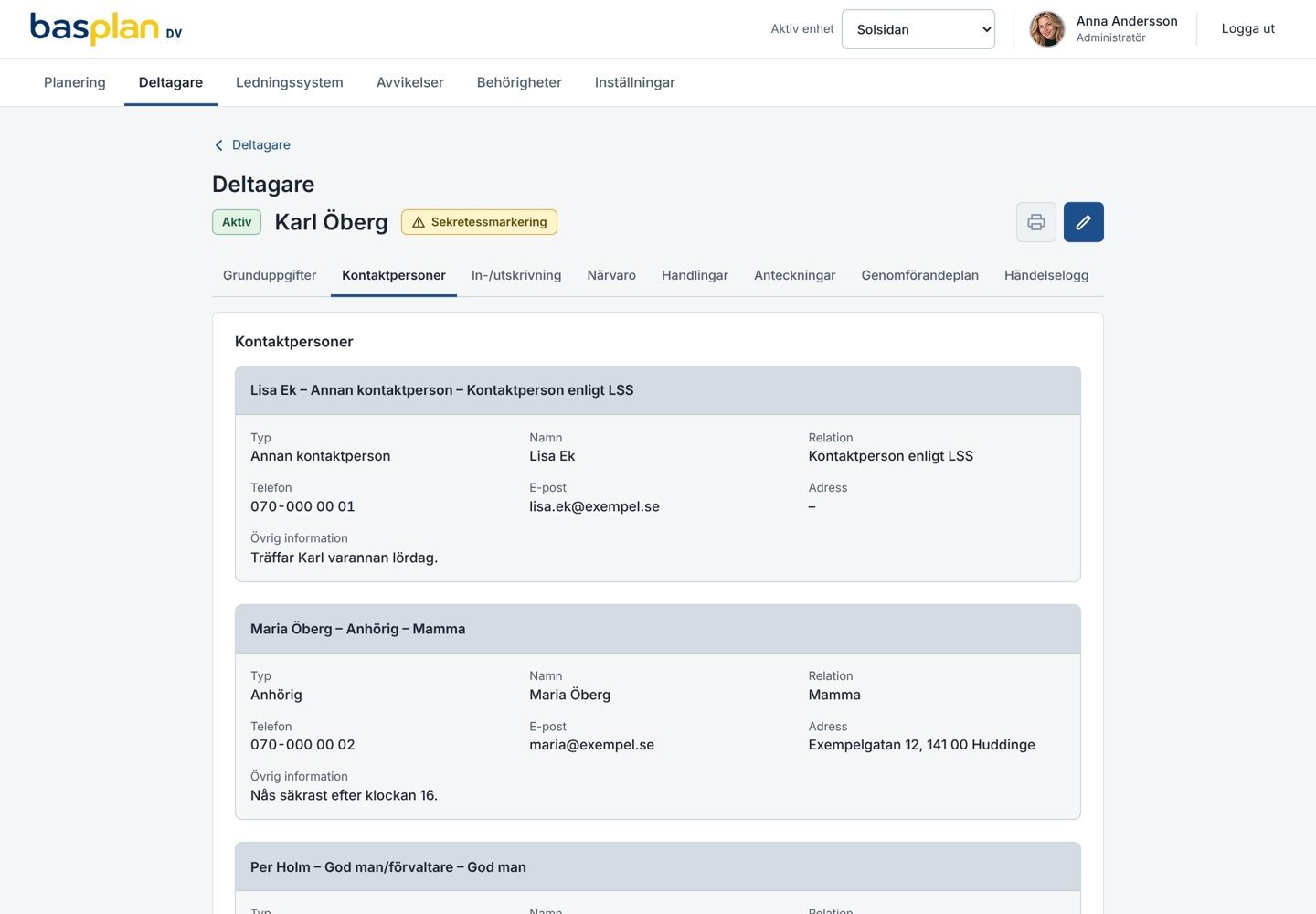The image size is (1316, 914).
Task: Click phone number 070-000 00 01
Action: (x=302, y=506)
